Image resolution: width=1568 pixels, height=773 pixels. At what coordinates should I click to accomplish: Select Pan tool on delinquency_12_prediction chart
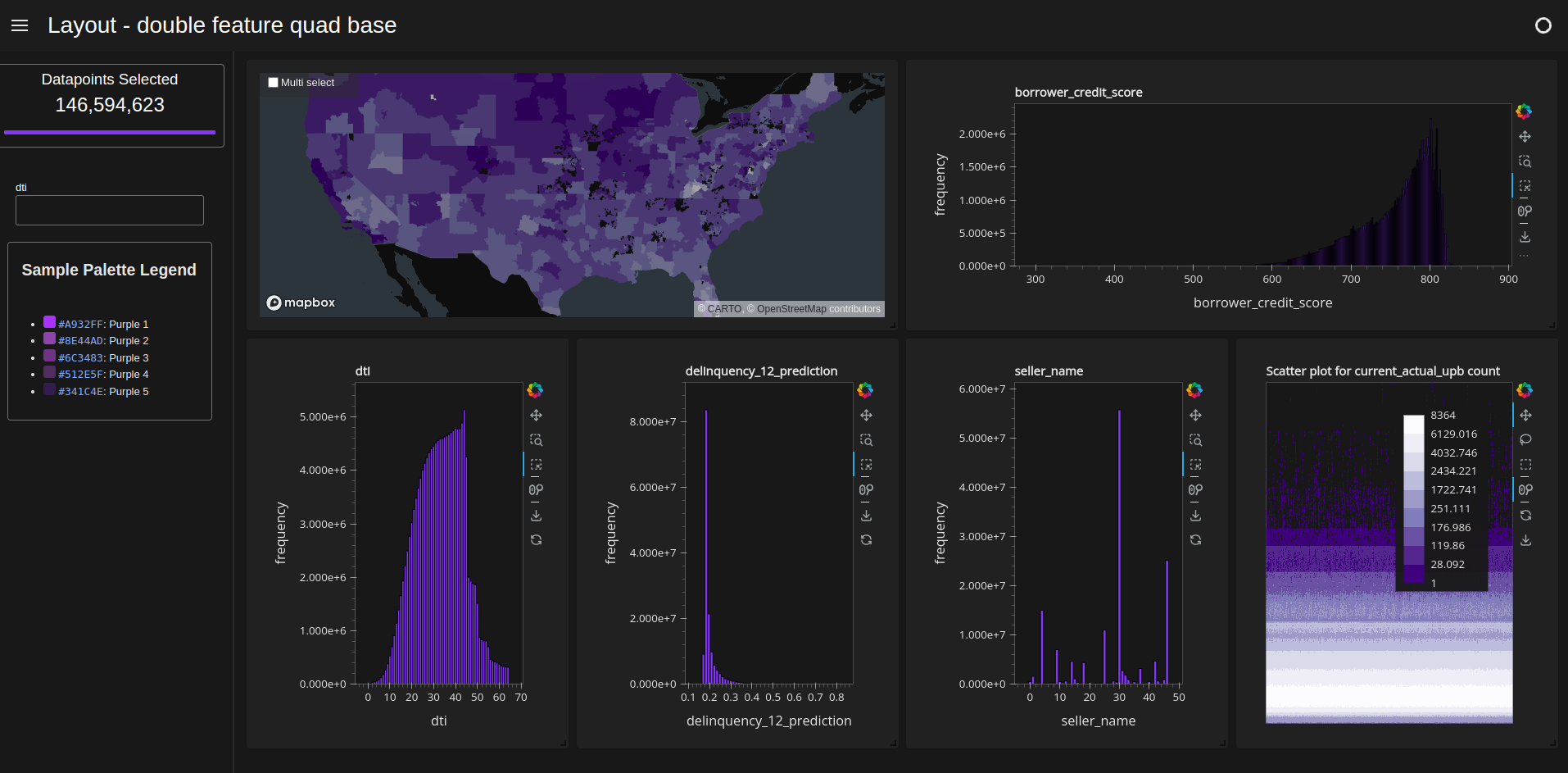click(x=866, y=415)
